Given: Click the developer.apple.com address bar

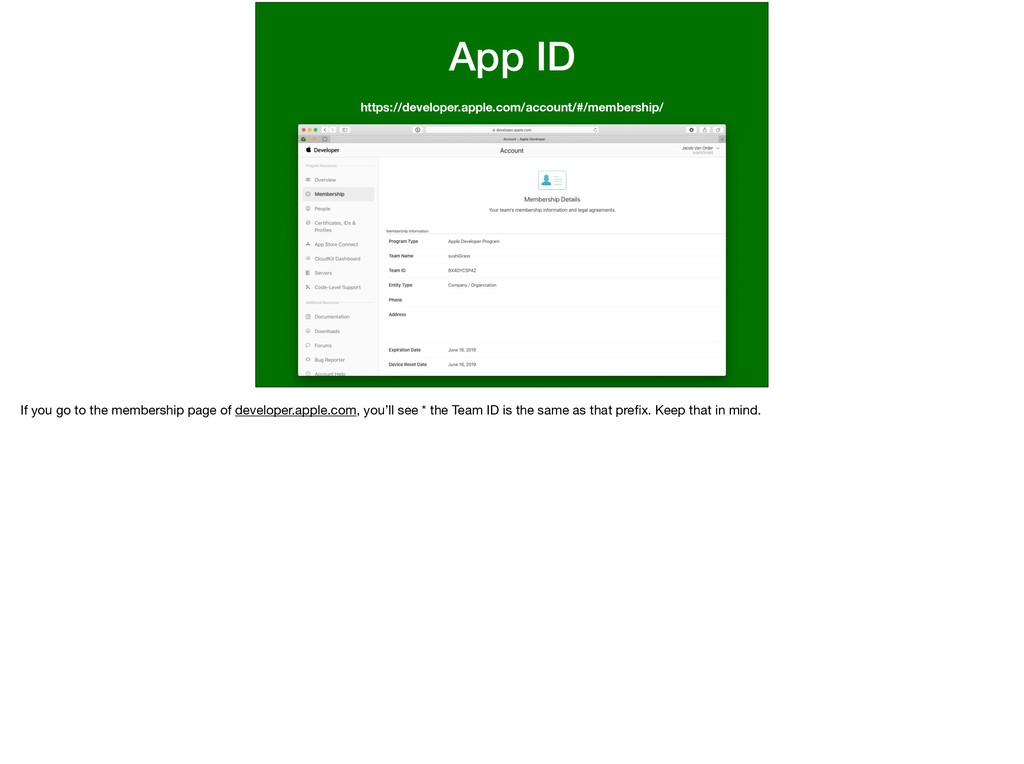Looking at the screenshot, I should (512, 130).
